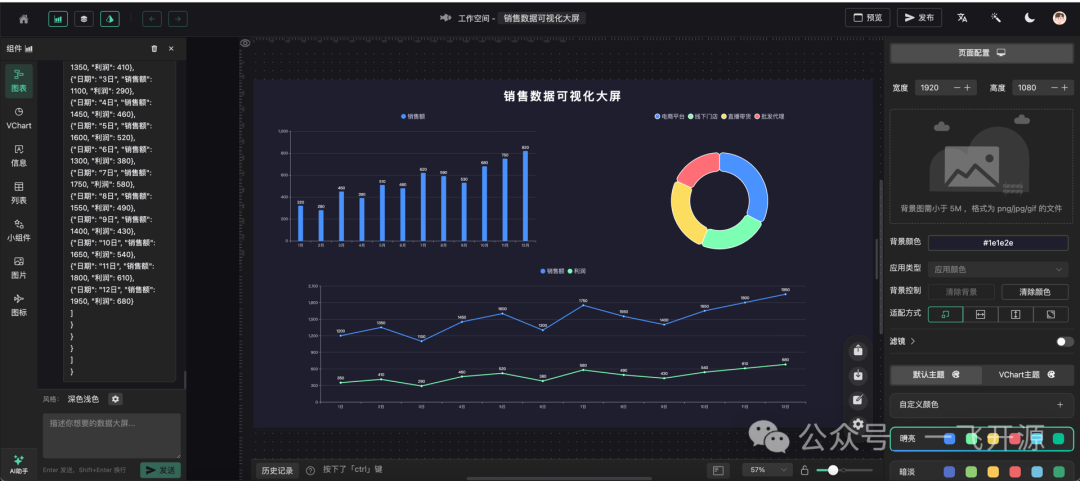Open 历史记录 history
This screenshot has width=1080, height=481.
point(278,471)
